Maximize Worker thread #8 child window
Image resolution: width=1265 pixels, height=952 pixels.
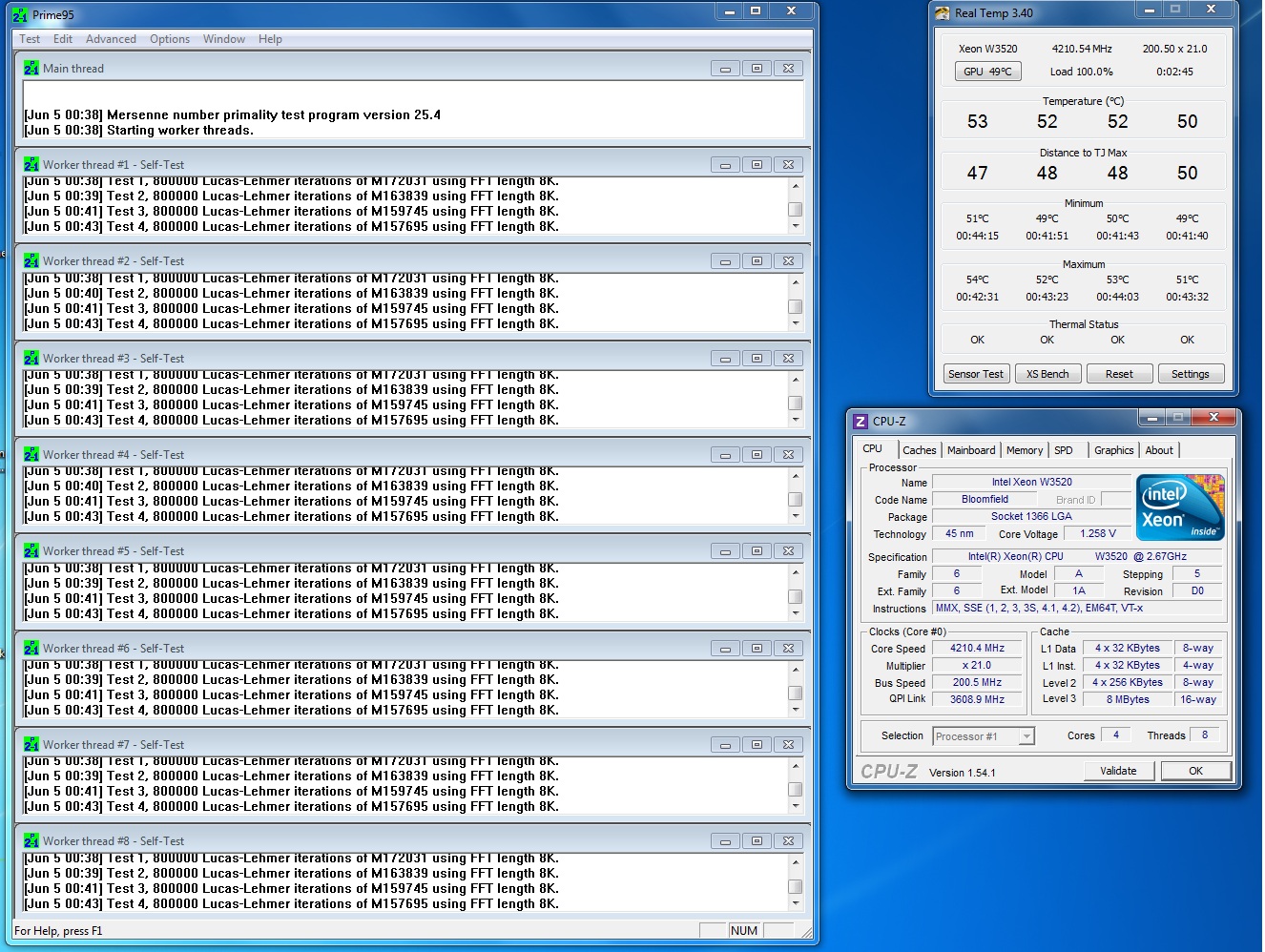757,841
